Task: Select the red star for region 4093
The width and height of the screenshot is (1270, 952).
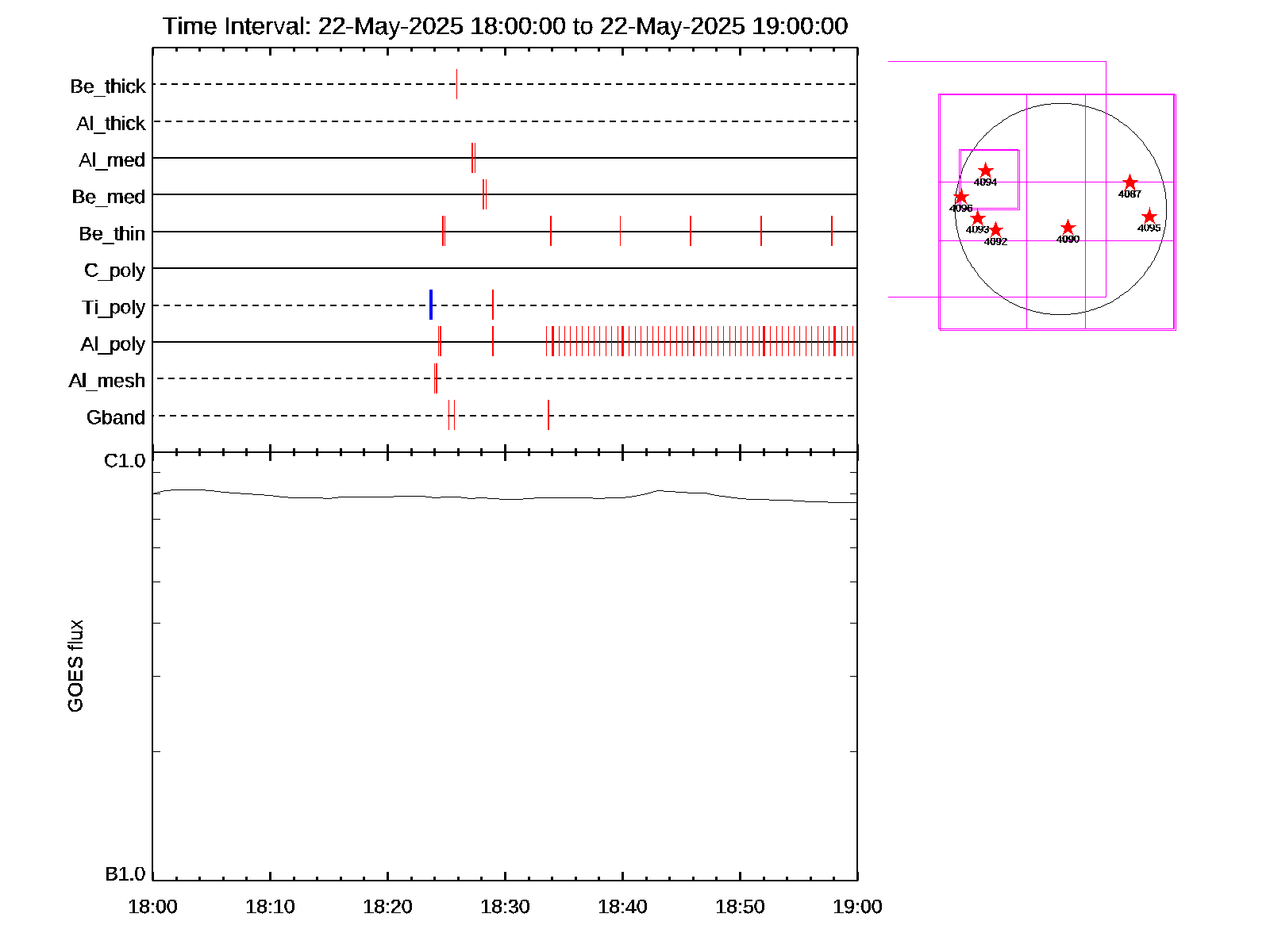Action: tap(978, 218)
